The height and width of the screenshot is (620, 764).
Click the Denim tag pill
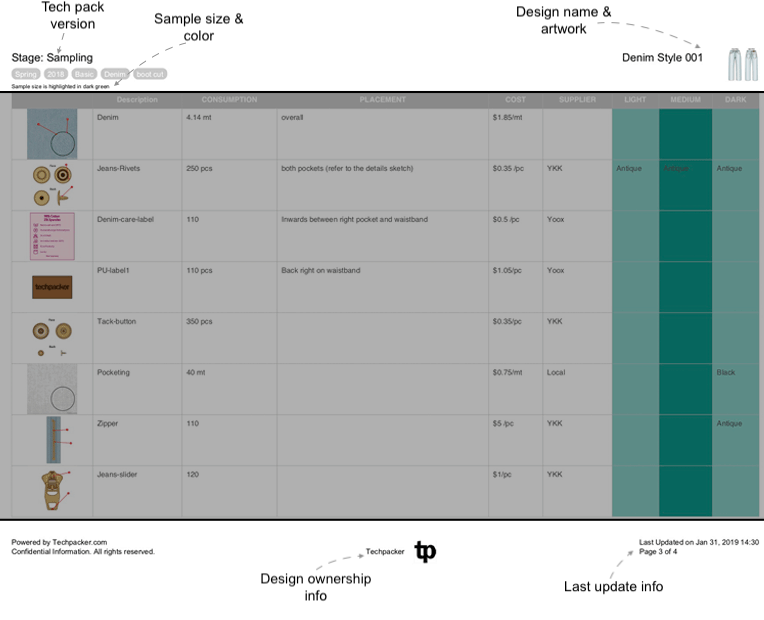click(x=115, y=74)
